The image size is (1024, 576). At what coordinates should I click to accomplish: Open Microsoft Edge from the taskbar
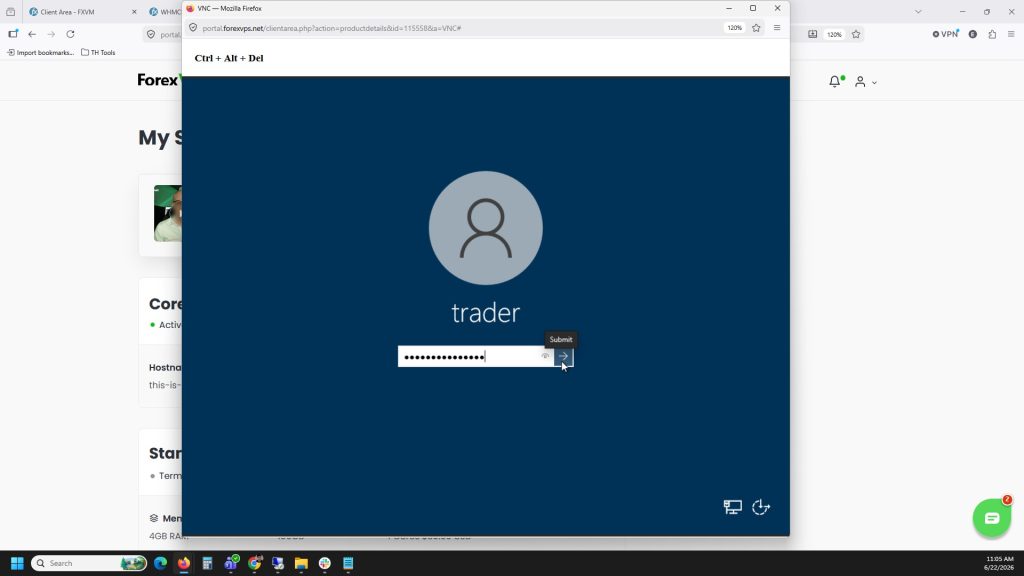click(x=160, y=563)
